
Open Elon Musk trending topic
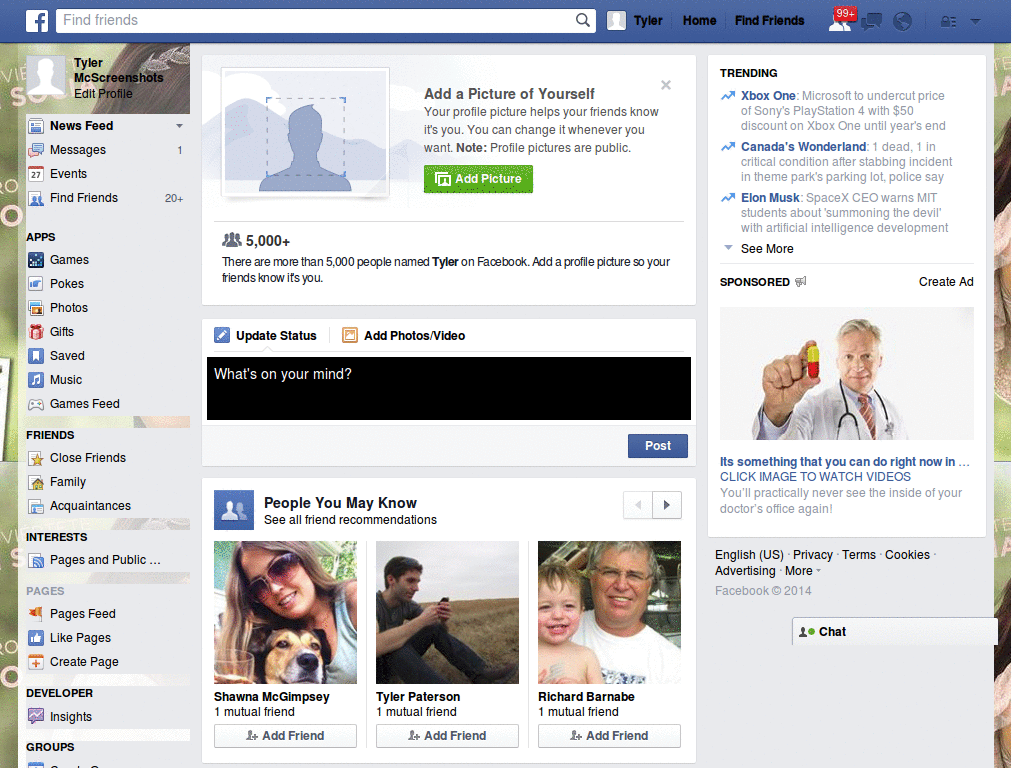point(770,198)
